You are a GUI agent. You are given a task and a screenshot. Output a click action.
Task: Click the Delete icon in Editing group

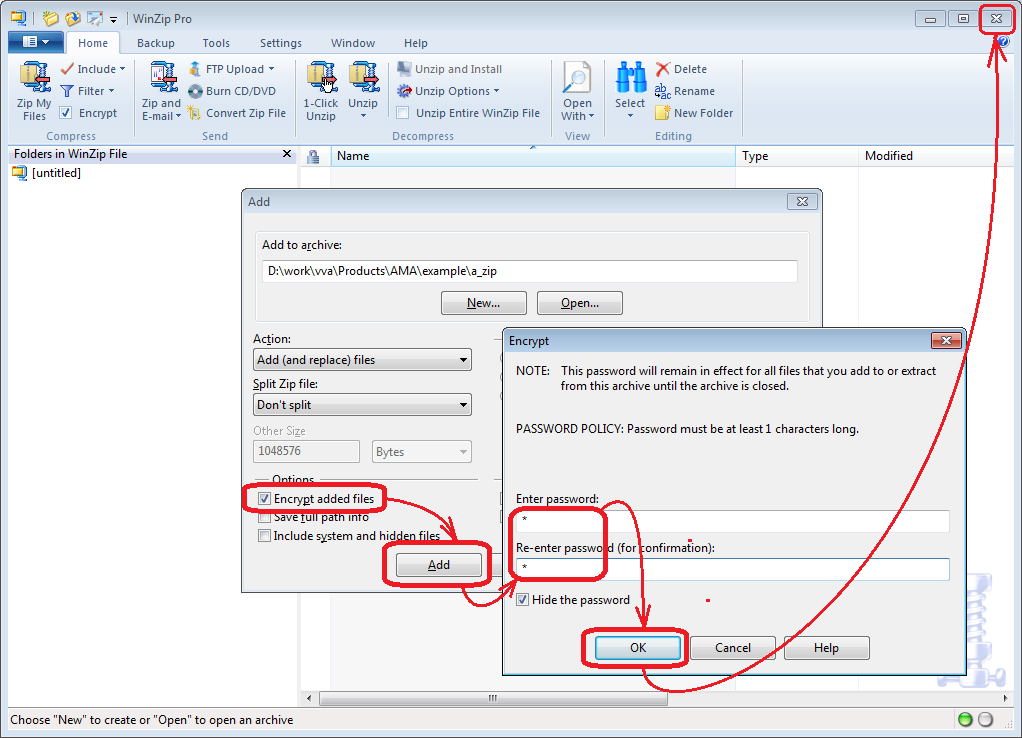click(x=663, y=69)
